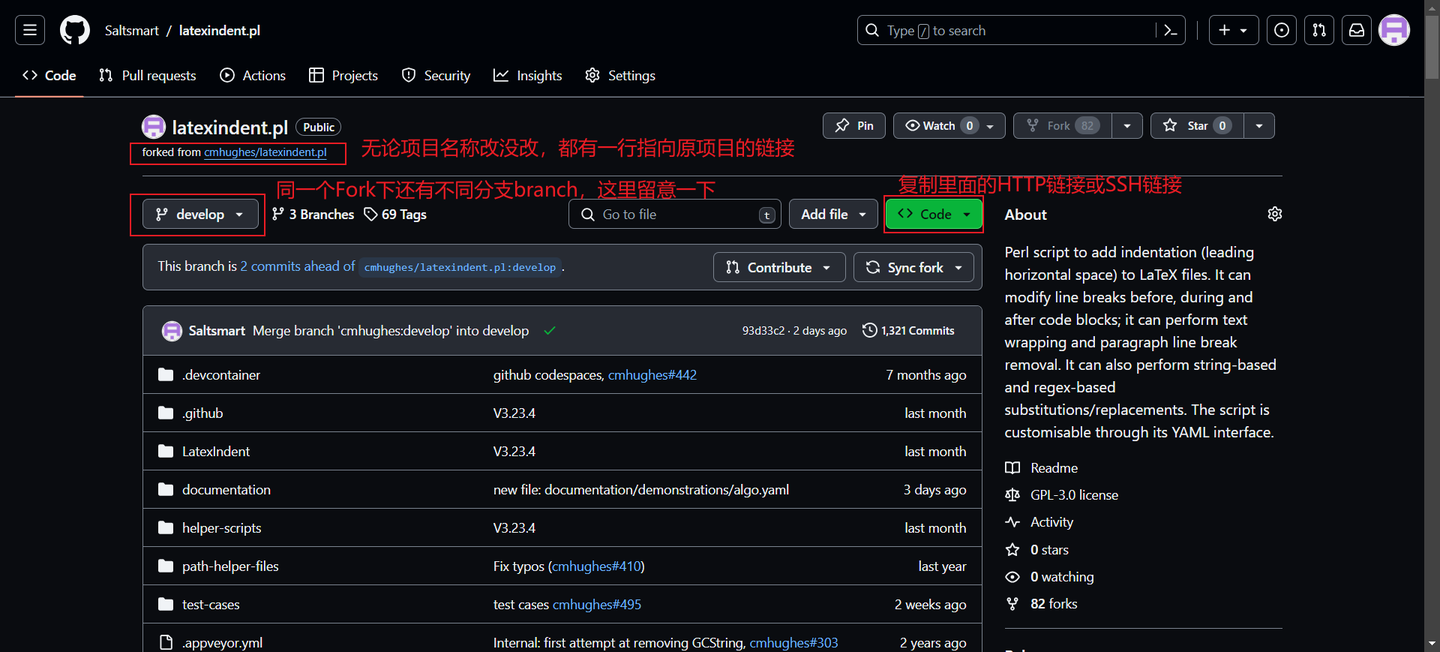Click your profile avatar
The height and width of the screenshot is (652, 1440).
(x=1393, y=30)
